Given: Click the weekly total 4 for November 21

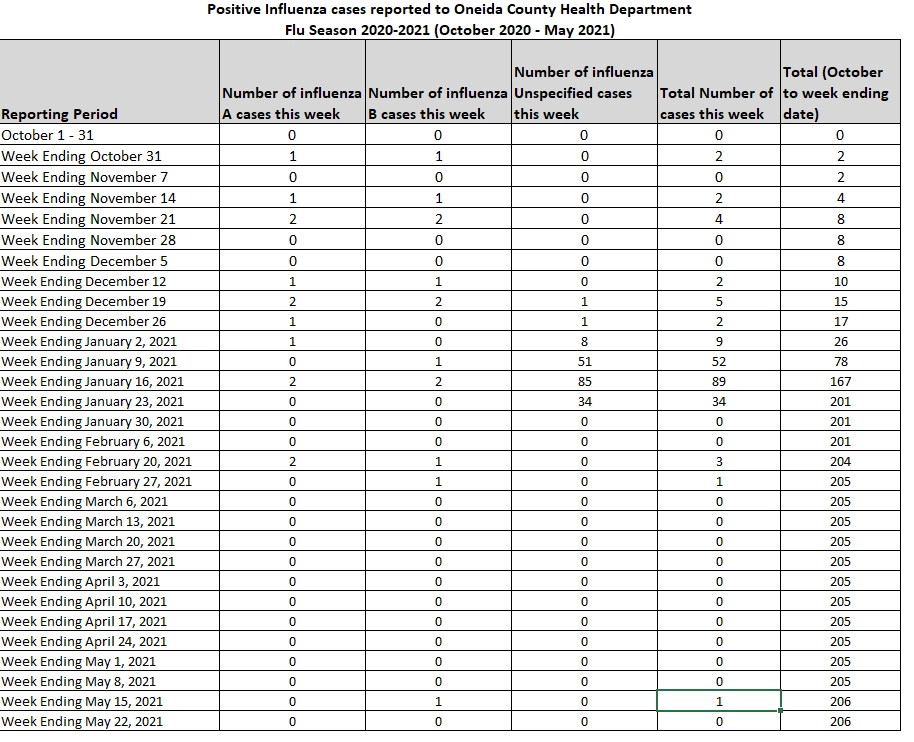Looking at the screenshot, I should pyautogui.click(x=719, y=219).
